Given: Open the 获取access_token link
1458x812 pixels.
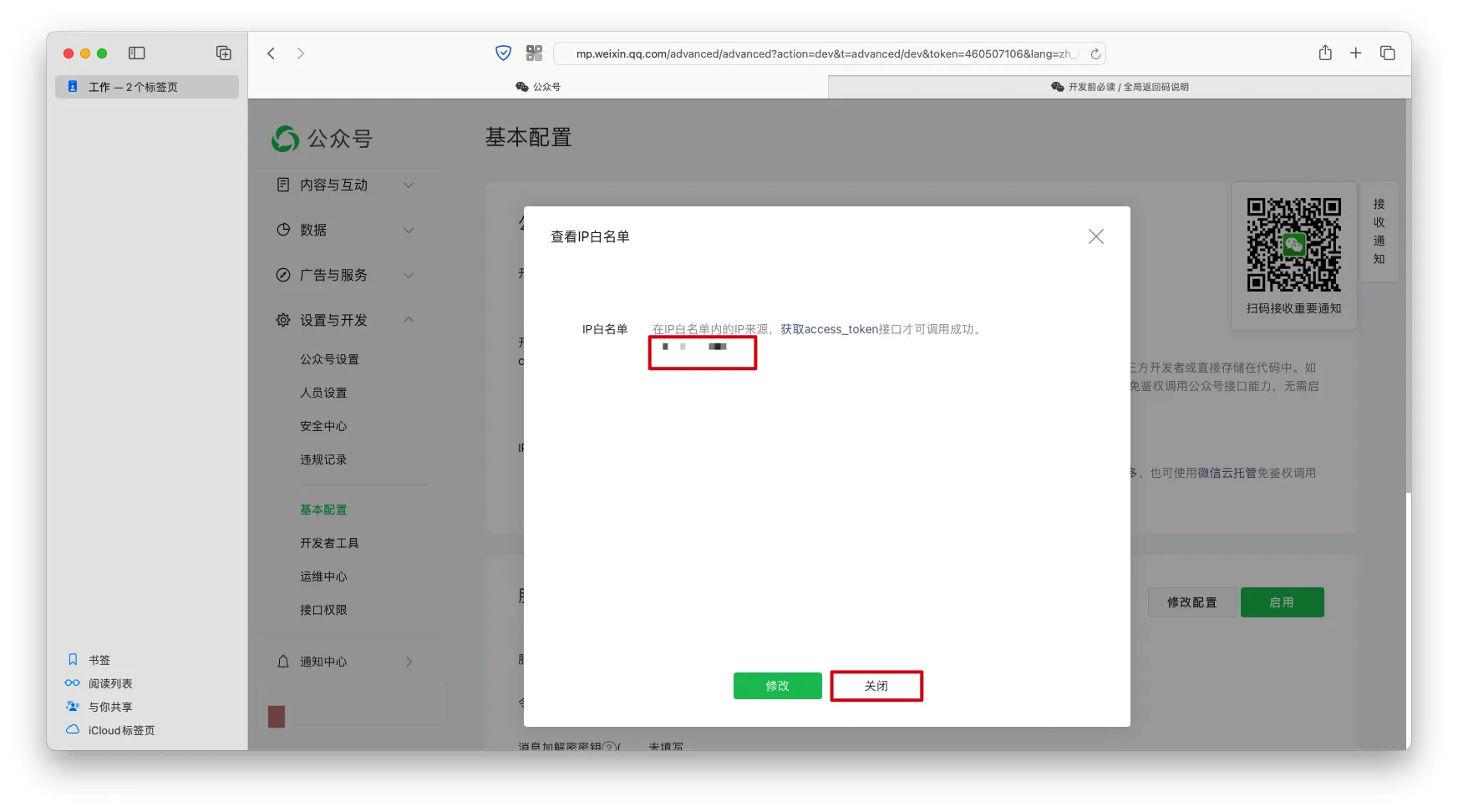Looking at the screenshot, I should tap(829, 329).
